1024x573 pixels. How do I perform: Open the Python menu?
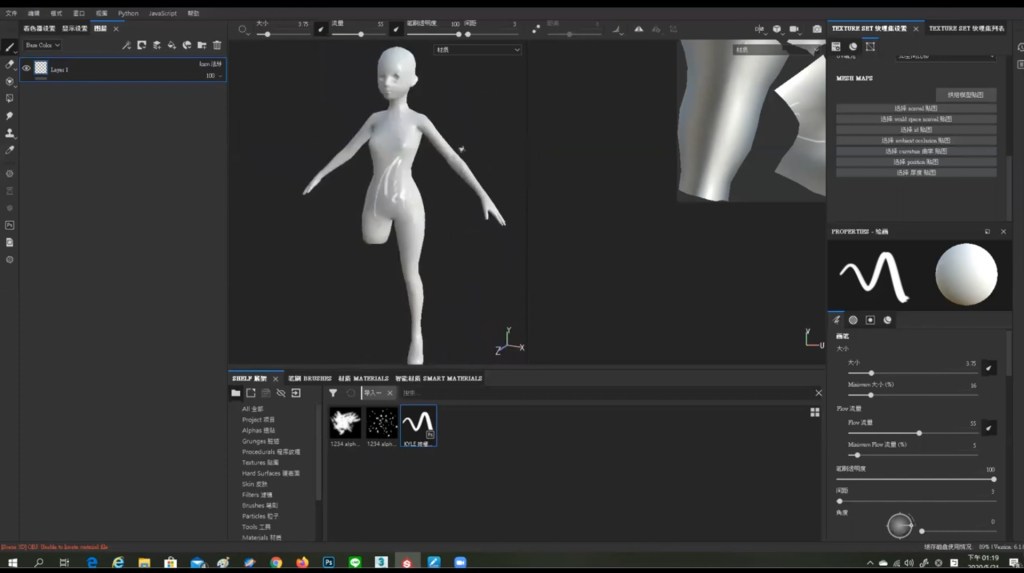tap(128, 13)
